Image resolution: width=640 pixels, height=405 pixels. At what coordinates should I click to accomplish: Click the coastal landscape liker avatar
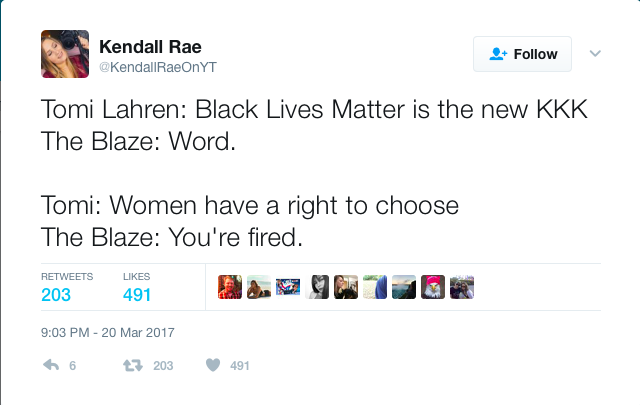click(x=404, y=287)
